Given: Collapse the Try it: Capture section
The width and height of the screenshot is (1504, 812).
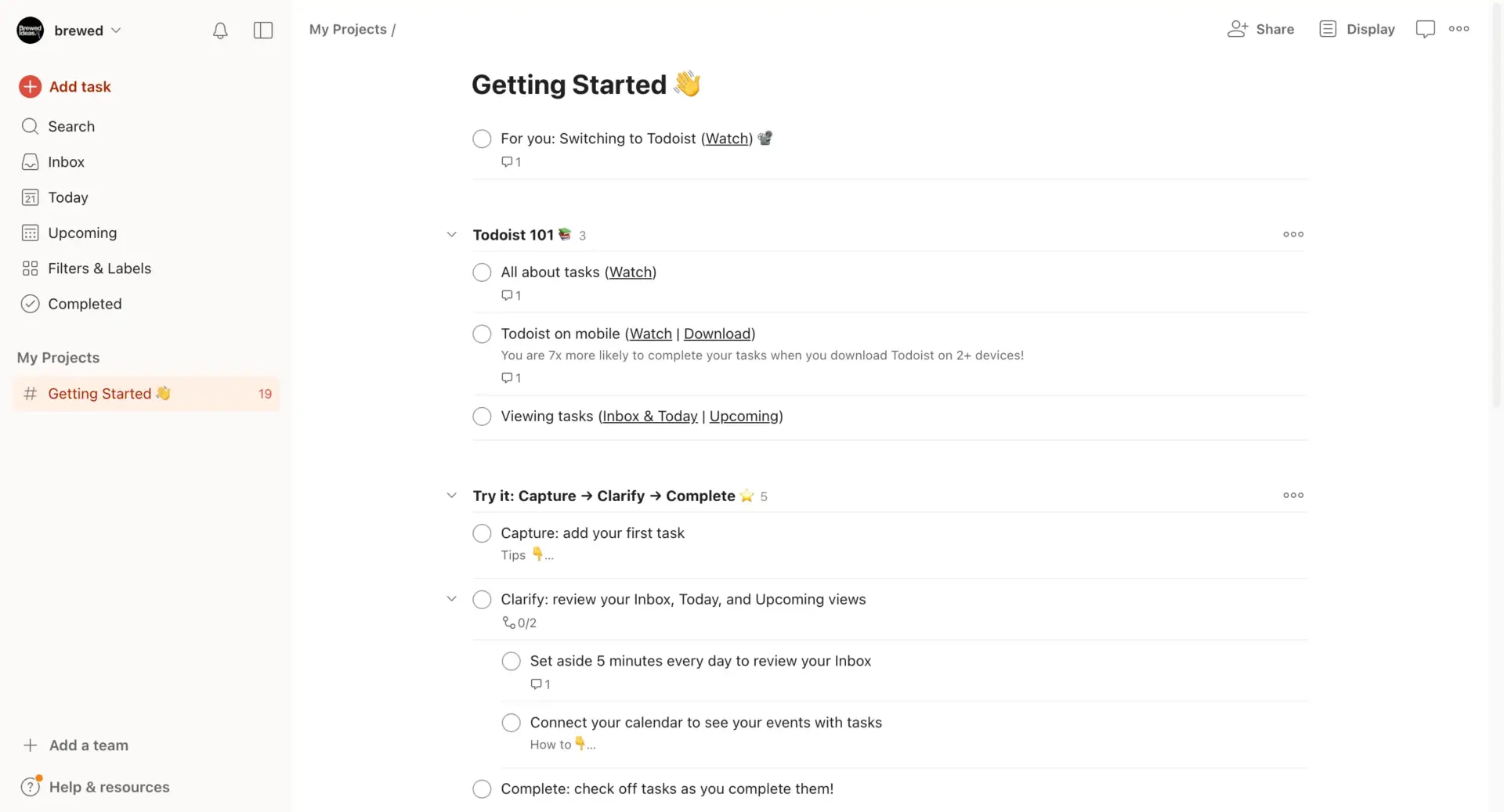Looking at the screenshot, I should pyautogui.click(x=451, y=495).
